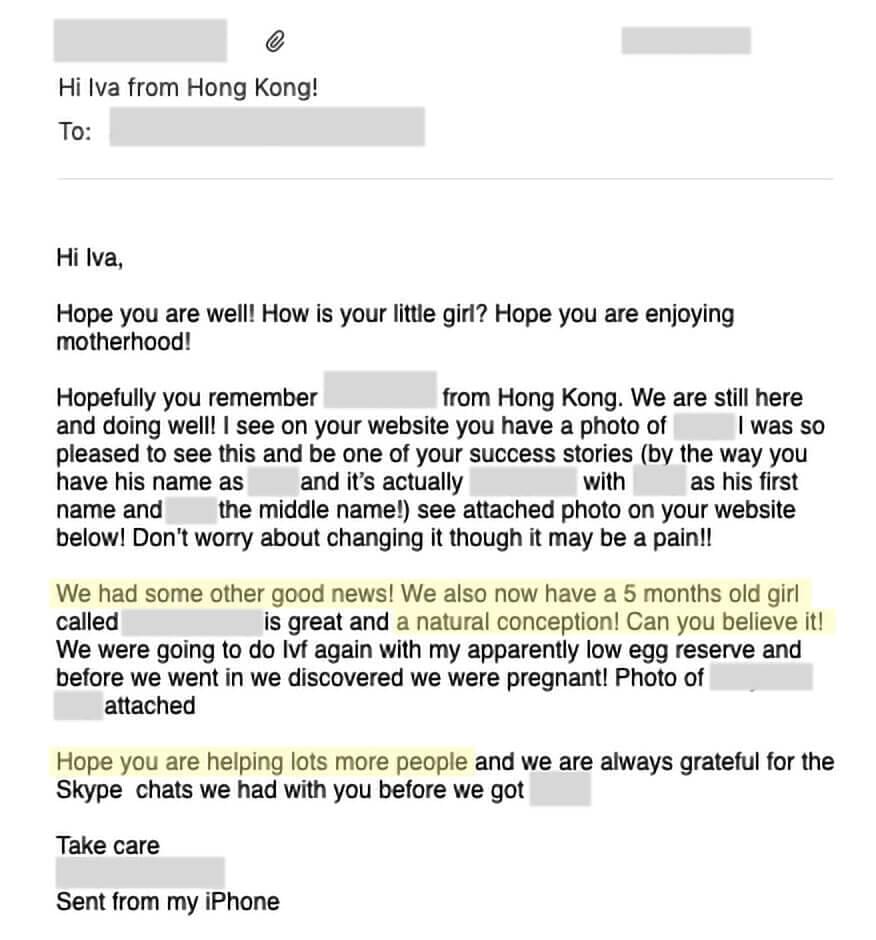
Task: Click highlighted a natural conception! text
Action: coord(507,622)
